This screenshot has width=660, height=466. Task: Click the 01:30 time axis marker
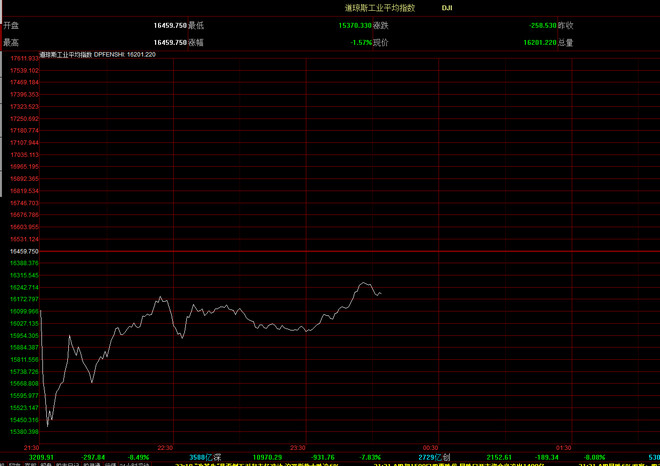point(563,448)
